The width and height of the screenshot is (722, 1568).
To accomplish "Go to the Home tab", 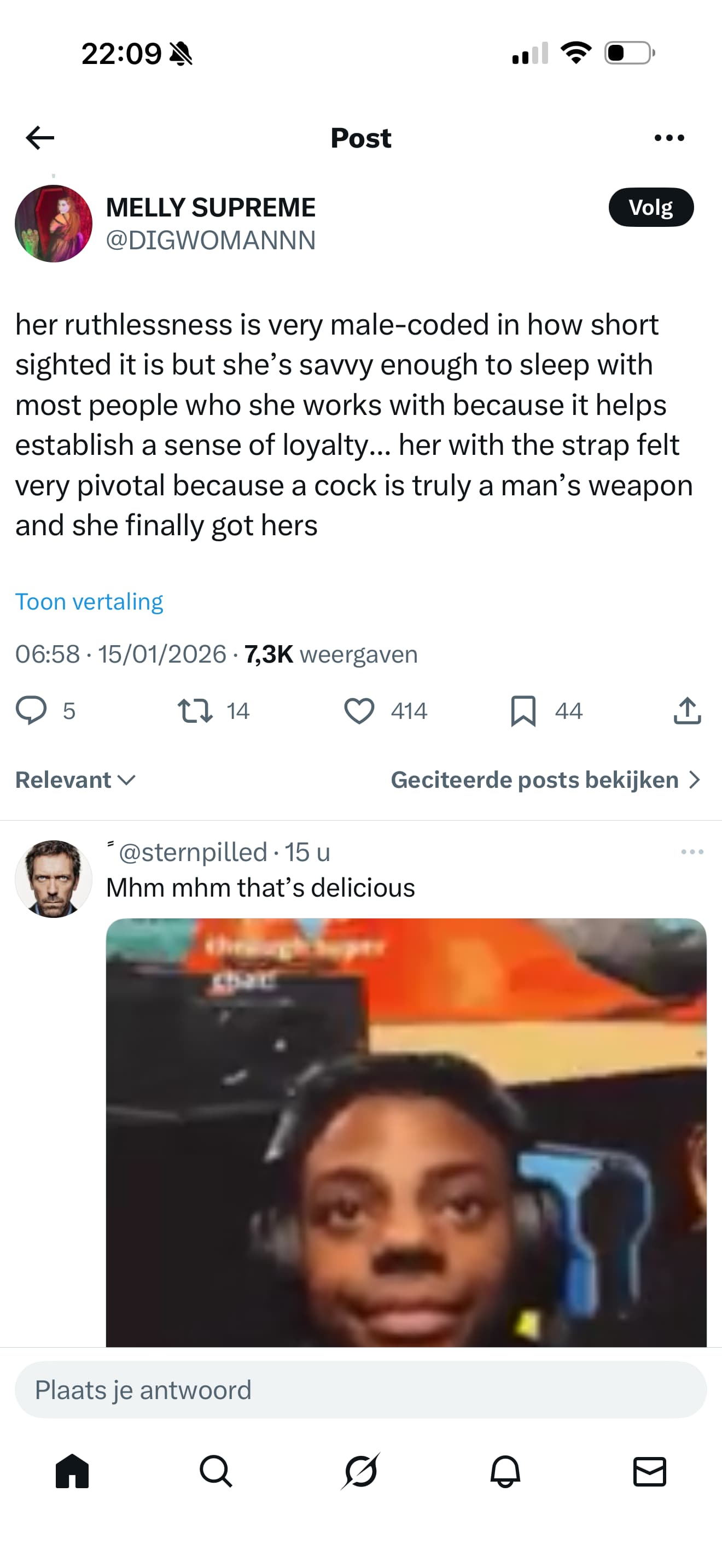I will 72,1472.
